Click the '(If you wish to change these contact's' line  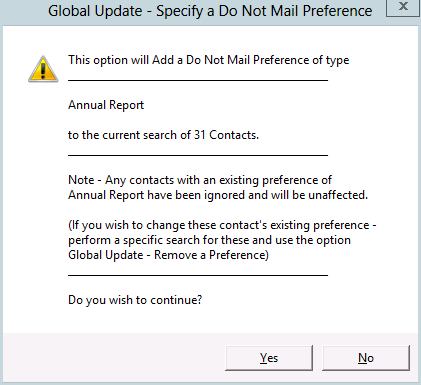coord(222,225)
